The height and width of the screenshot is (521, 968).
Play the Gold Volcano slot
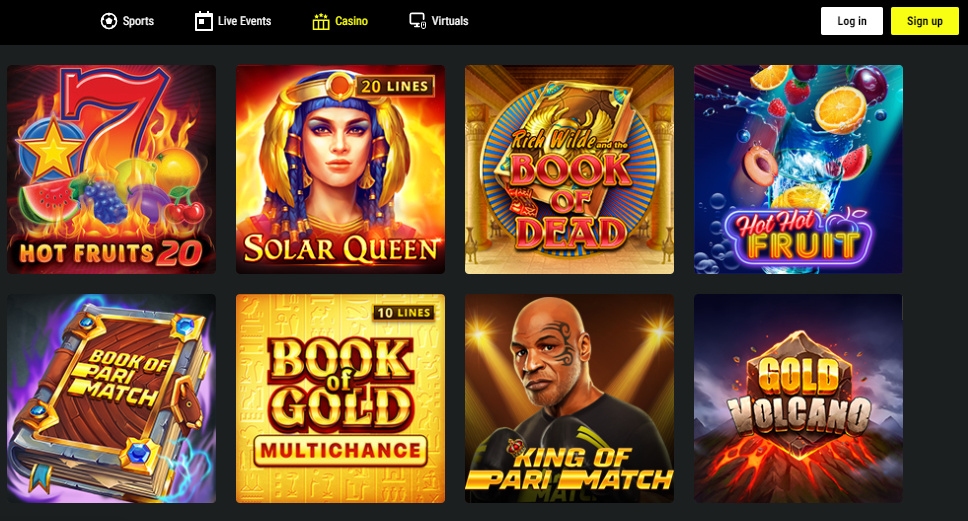(798, 398)
